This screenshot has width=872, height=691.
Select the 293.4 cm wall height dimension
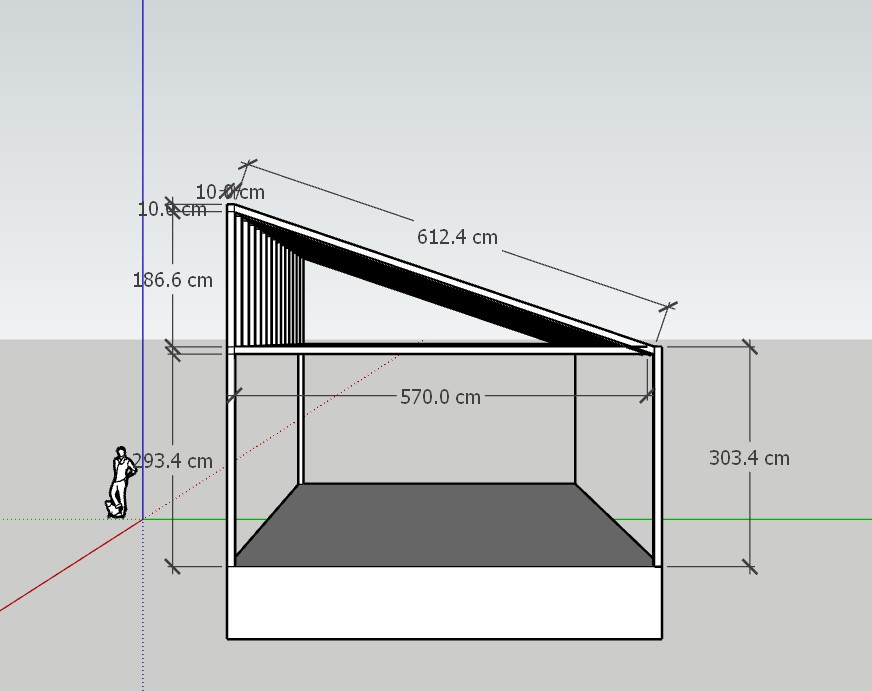click(x=173, y=461)
